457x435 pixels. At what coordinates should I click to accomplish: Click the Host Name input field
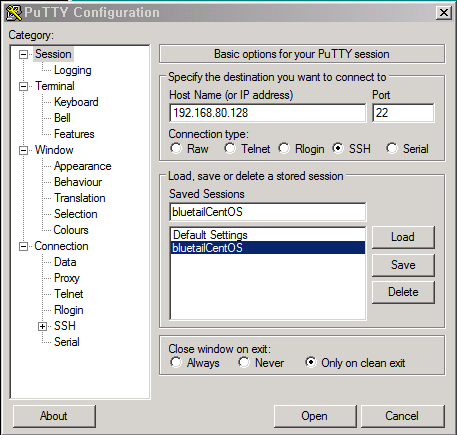268,113
